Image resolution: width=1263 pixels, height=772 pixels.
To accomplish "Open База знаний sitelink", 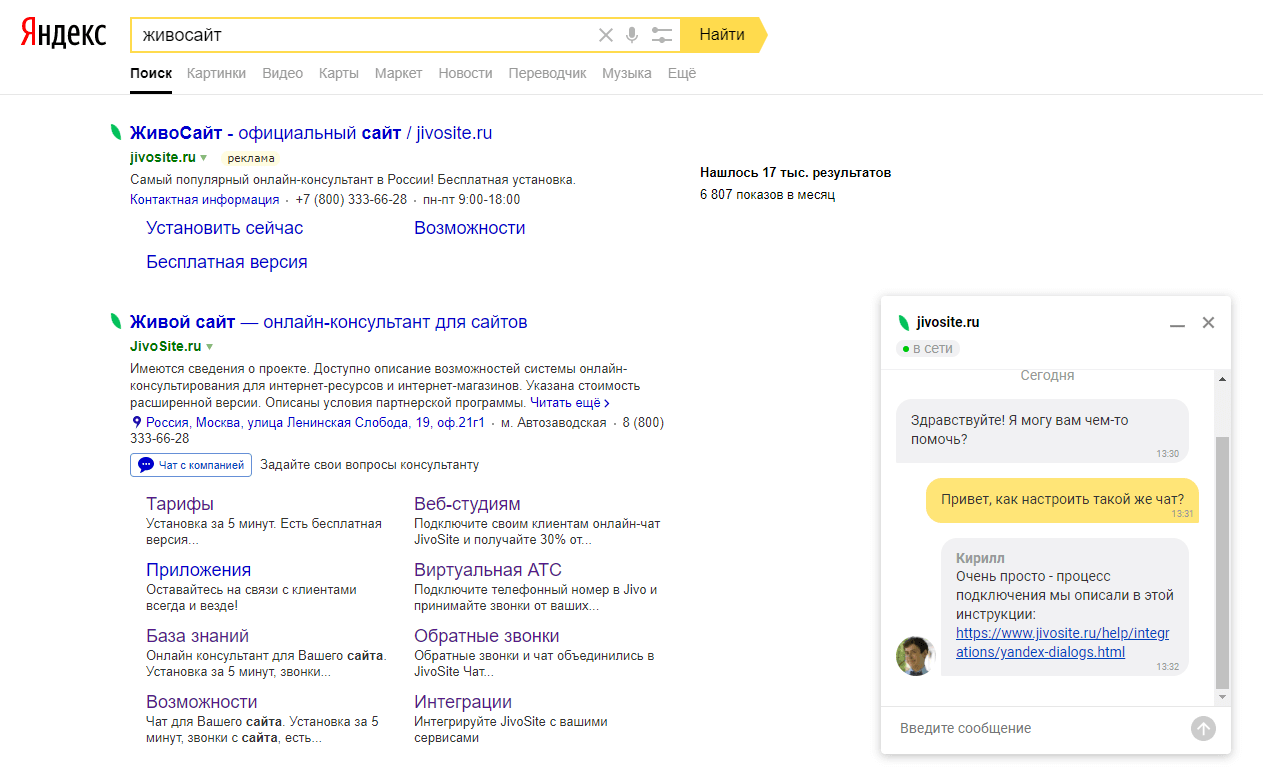I will (x=198, y=636).
